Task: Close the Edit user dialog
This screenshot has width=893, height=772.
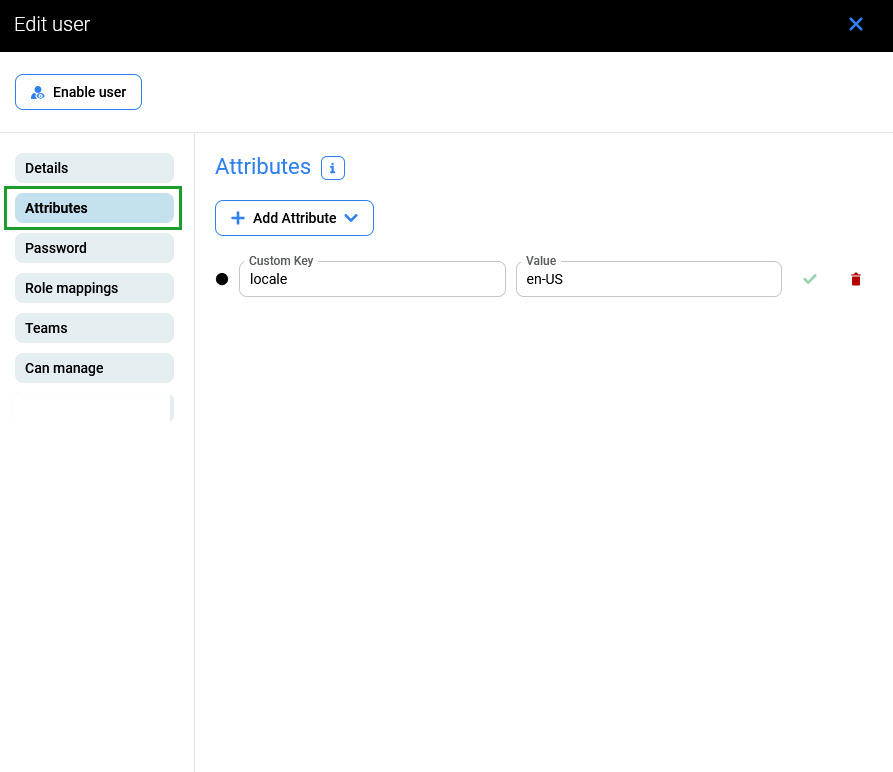Action: (x=856, y=24)
